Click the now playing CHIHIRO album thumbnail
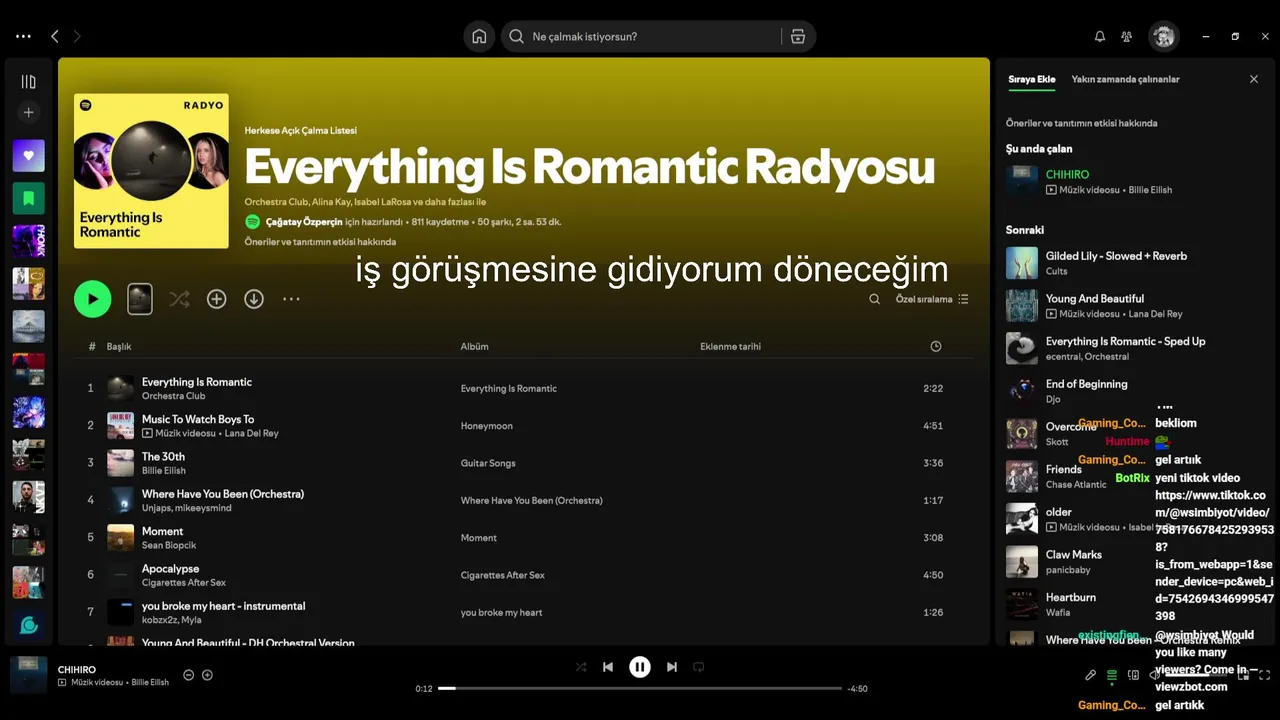The height and width of the screenshot is (720, 1280). point(28,675)
